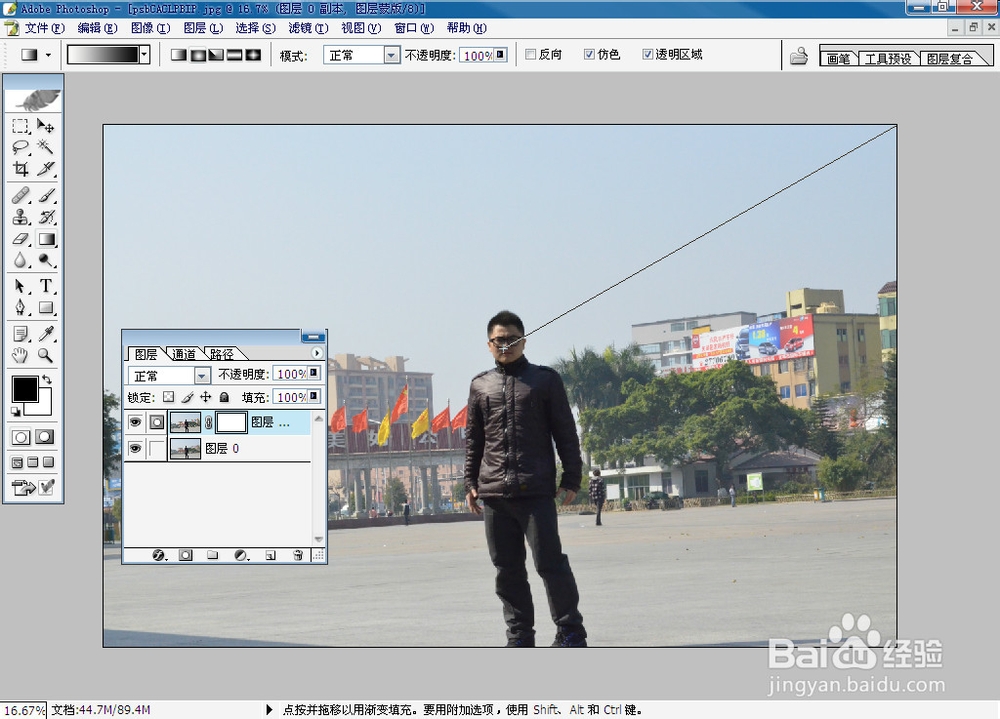Reset default foreground and background colors
The width and height of the screenshot is (1000, 719).
[16, 412]
